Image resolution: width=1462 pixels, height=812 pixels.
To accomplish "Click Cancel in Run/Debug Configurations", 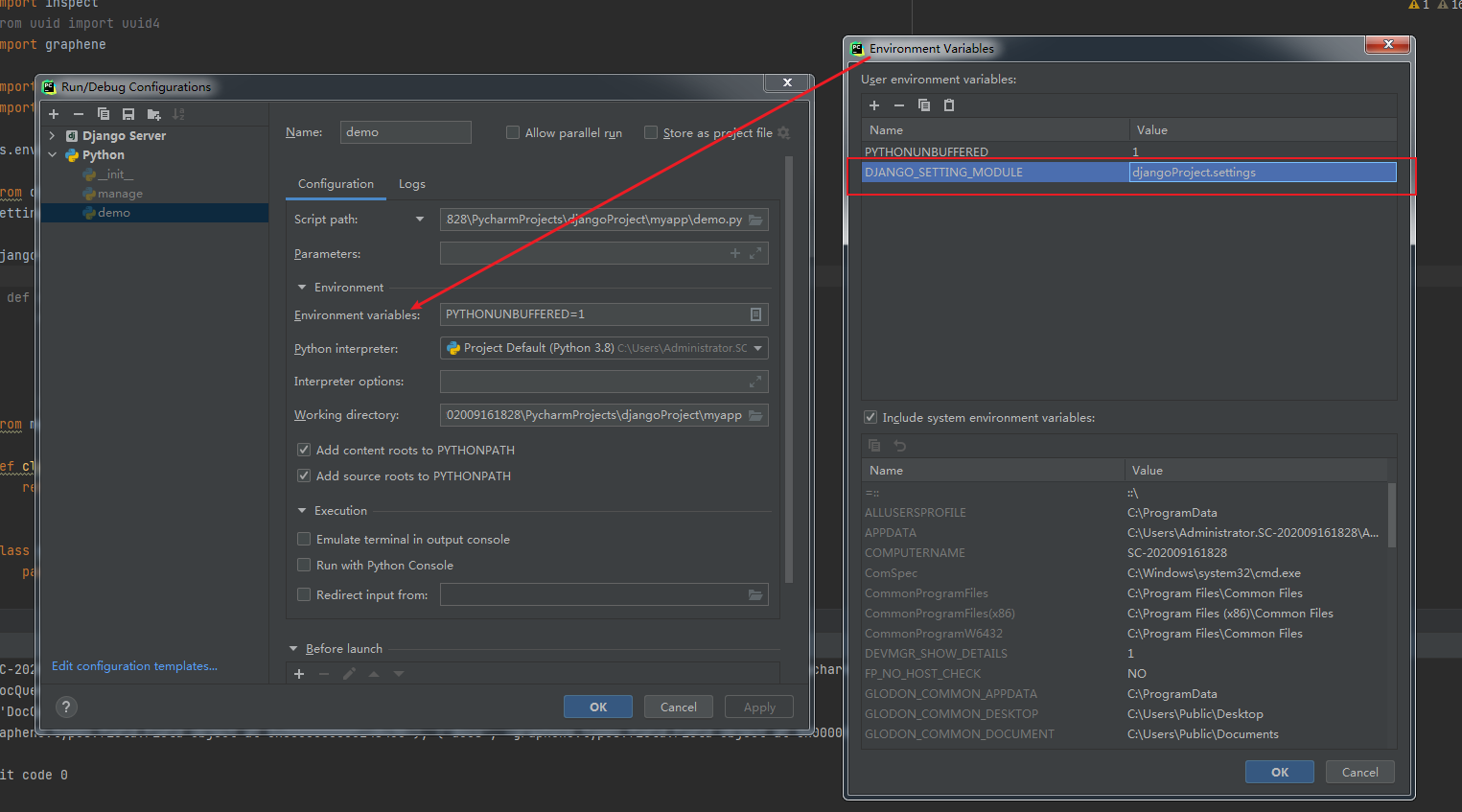I will point(679,707).
